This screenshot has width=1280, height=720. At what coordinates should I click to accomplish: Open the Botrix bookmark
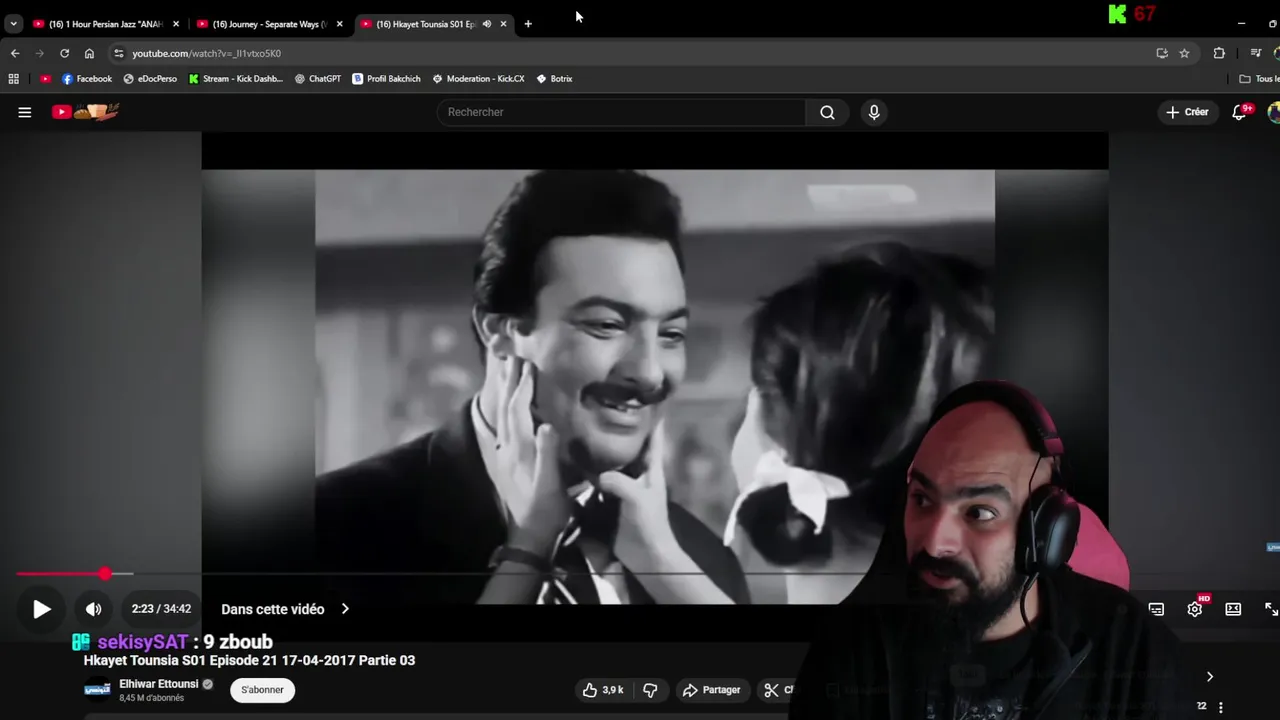click(x=555, y=78)
